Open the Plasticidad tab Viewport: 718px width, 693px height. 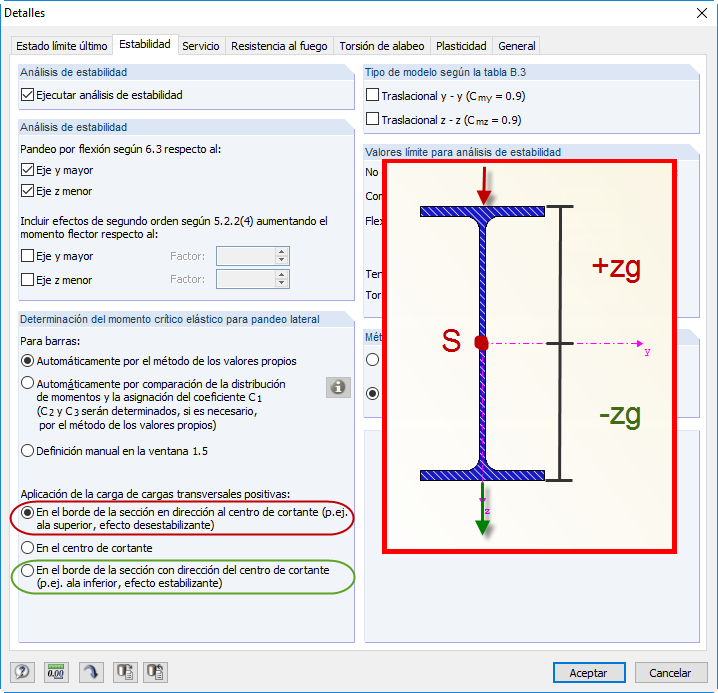point(461,46)
